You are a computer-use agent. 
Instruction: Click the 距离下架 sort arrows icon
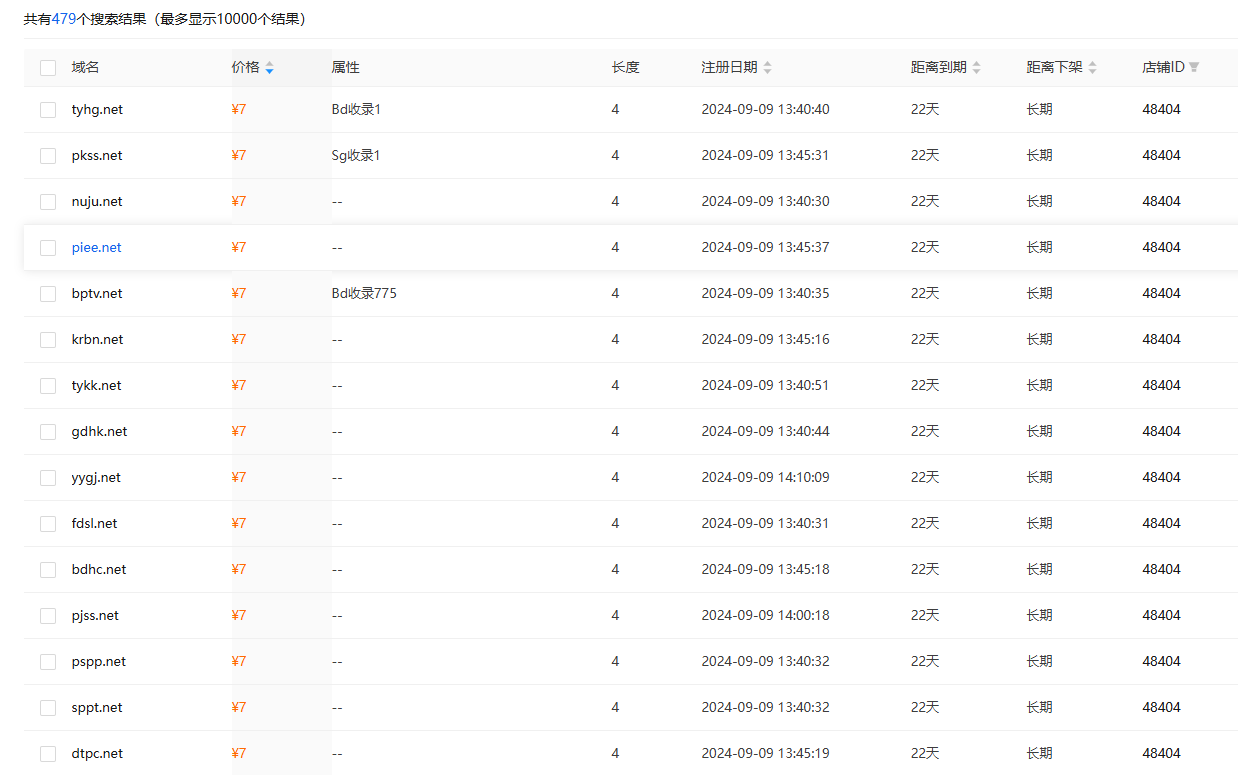[x=1092, y=68]
